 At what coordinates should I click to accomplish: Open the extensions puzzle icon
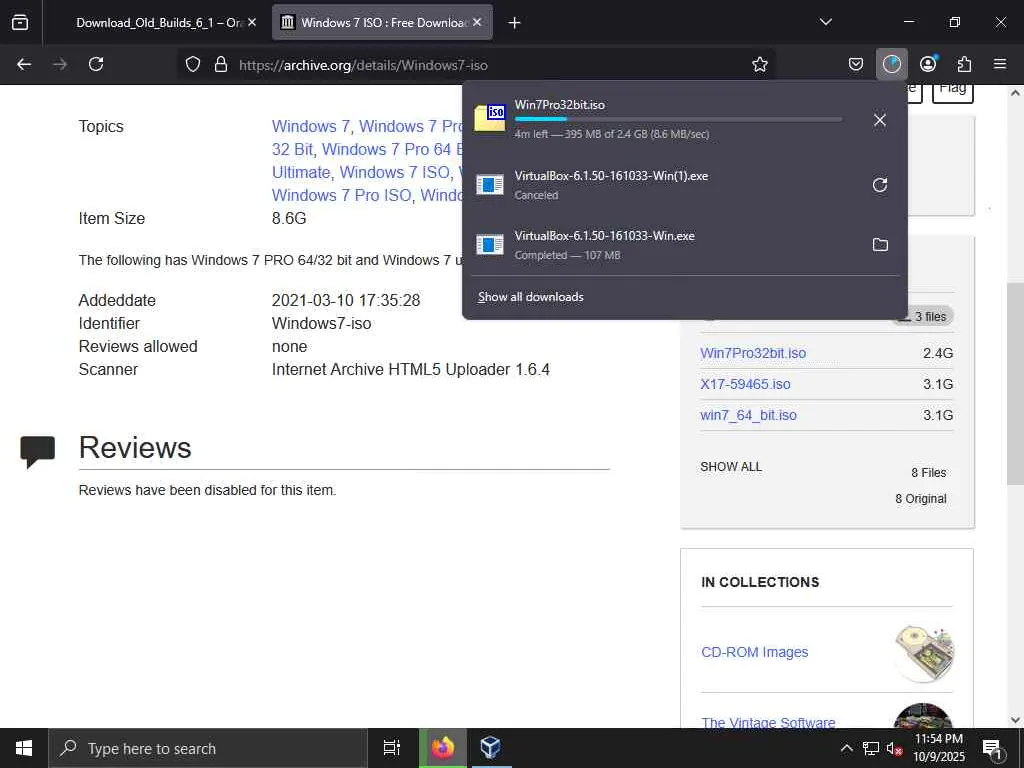(x=964, y=64)
